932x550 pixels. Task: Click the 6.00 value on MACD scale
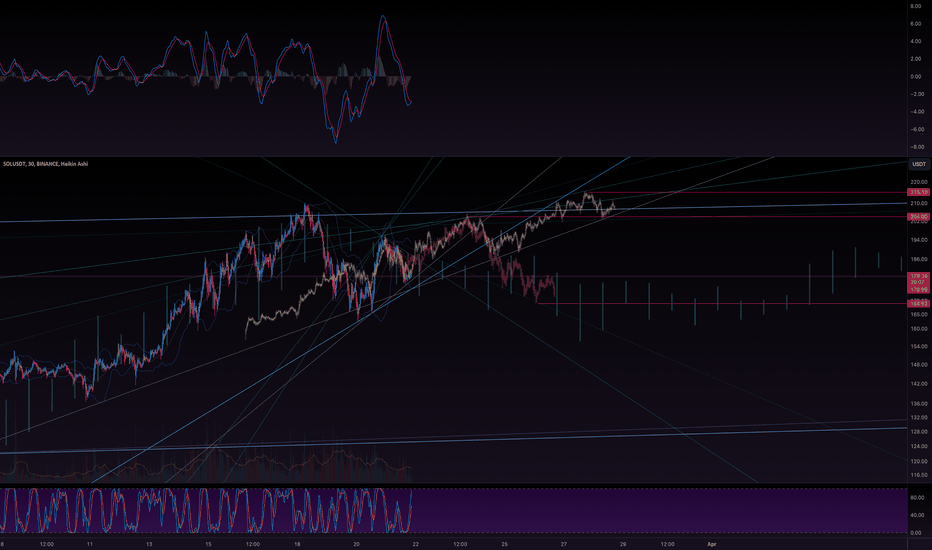pyautogui.click(x=916, y=24)
